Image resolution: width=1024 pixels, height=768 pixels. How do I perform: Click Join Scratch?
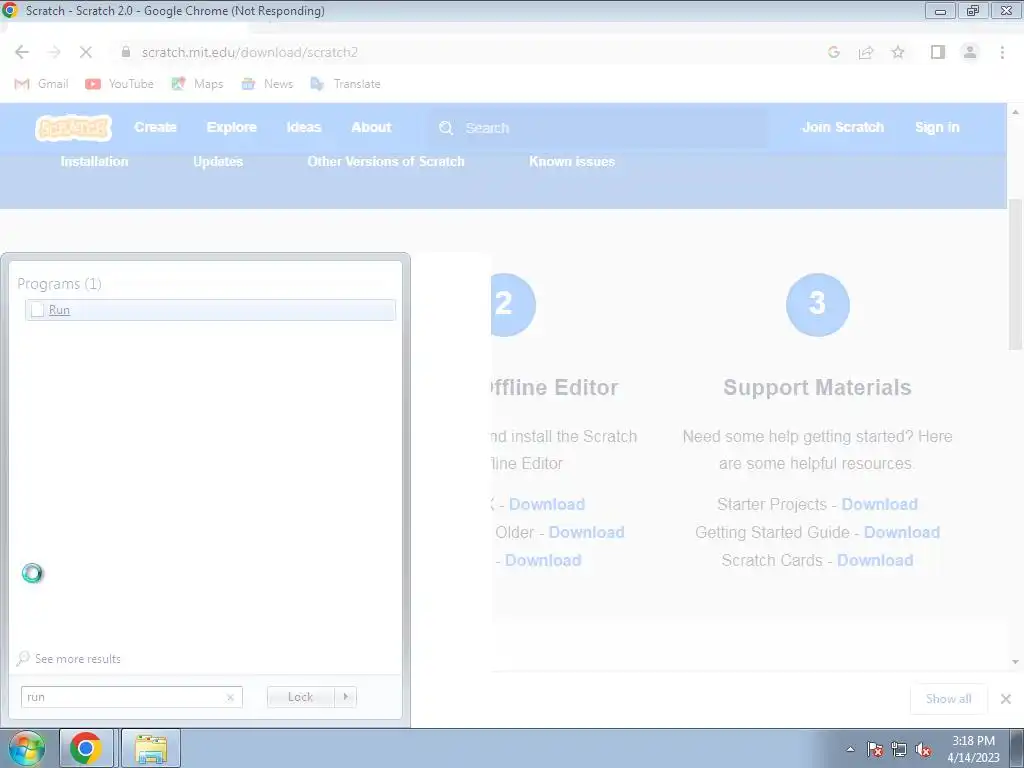pyautogui.click(x=843, y=127)
